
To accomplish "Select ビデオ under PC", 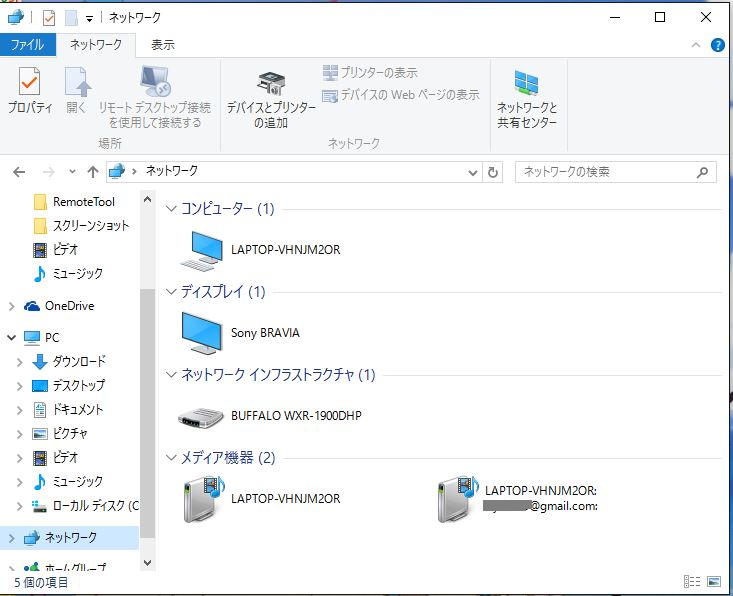I will (x=55, y=458).
